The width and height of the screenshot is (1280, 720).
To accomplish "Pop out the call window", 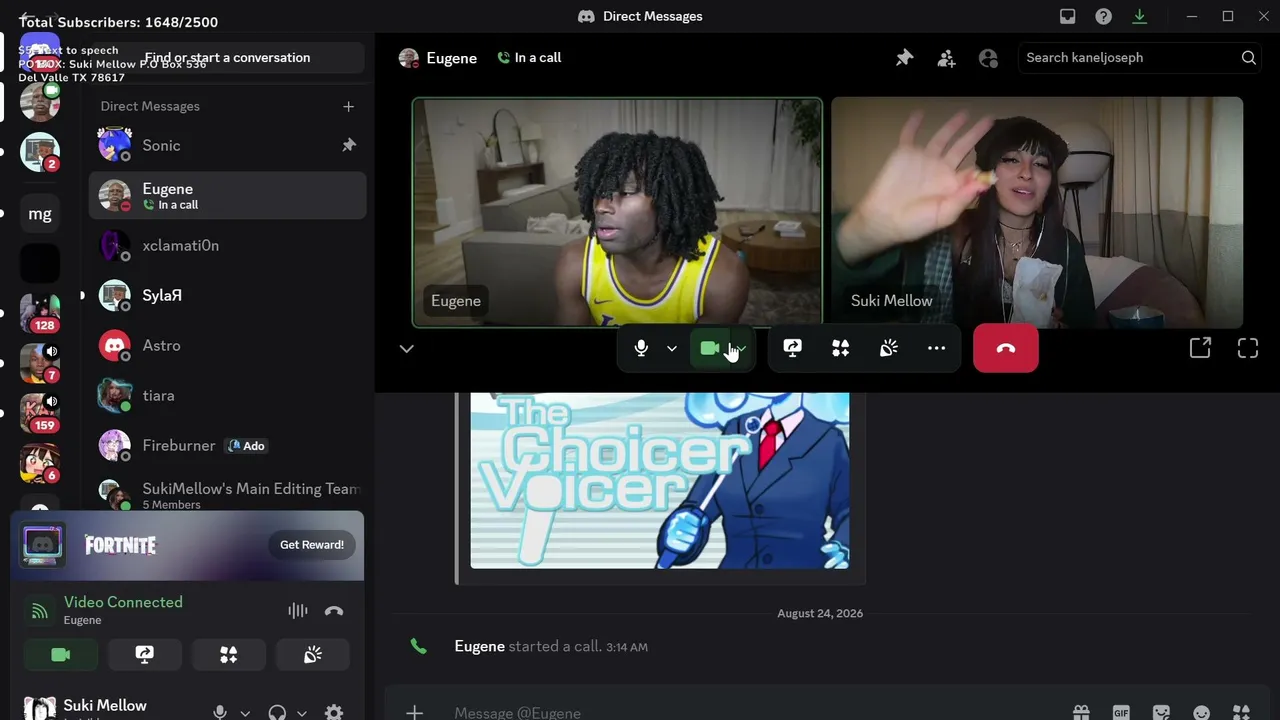I will pos(1200,348).
